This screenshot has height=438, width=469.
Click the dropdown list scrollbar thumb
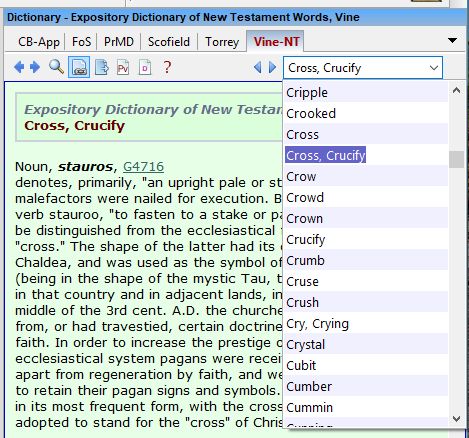(456, 160)
